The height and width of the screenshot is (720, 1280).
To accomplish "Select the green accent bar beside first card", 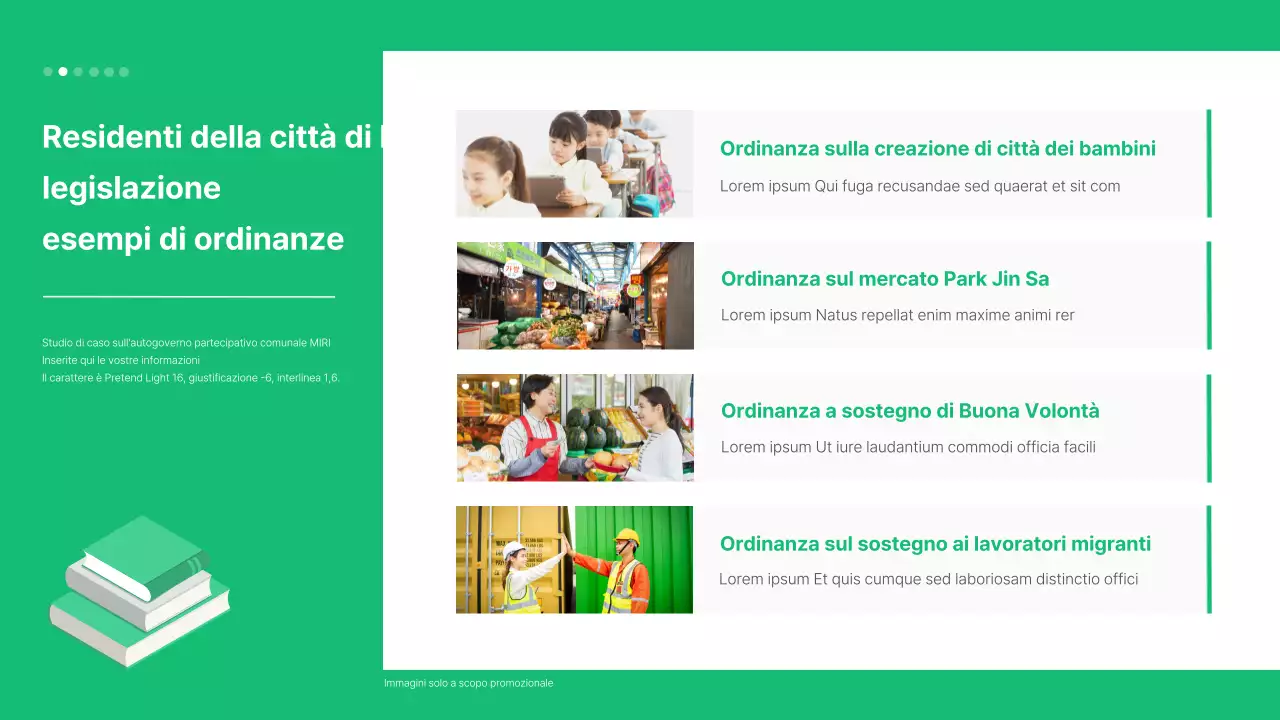I will (x=1209, y=163).
